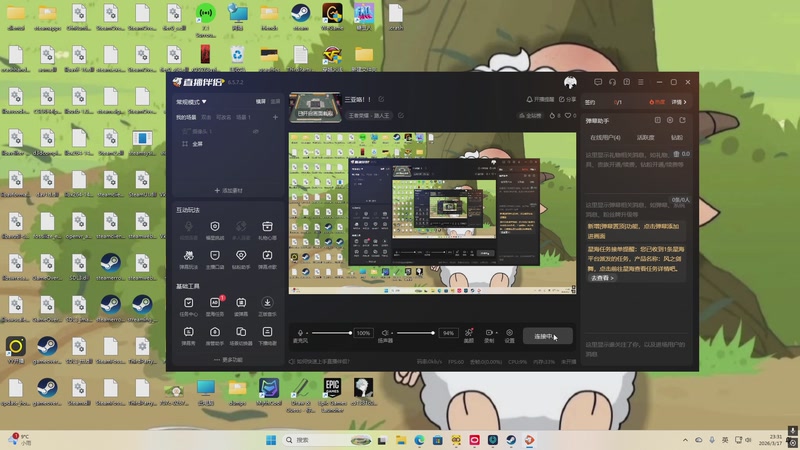Viewport: 800px width, 450px height.
Task: Open the 场景切换器 scene switcher icon
Action: [x=241, y=336]
